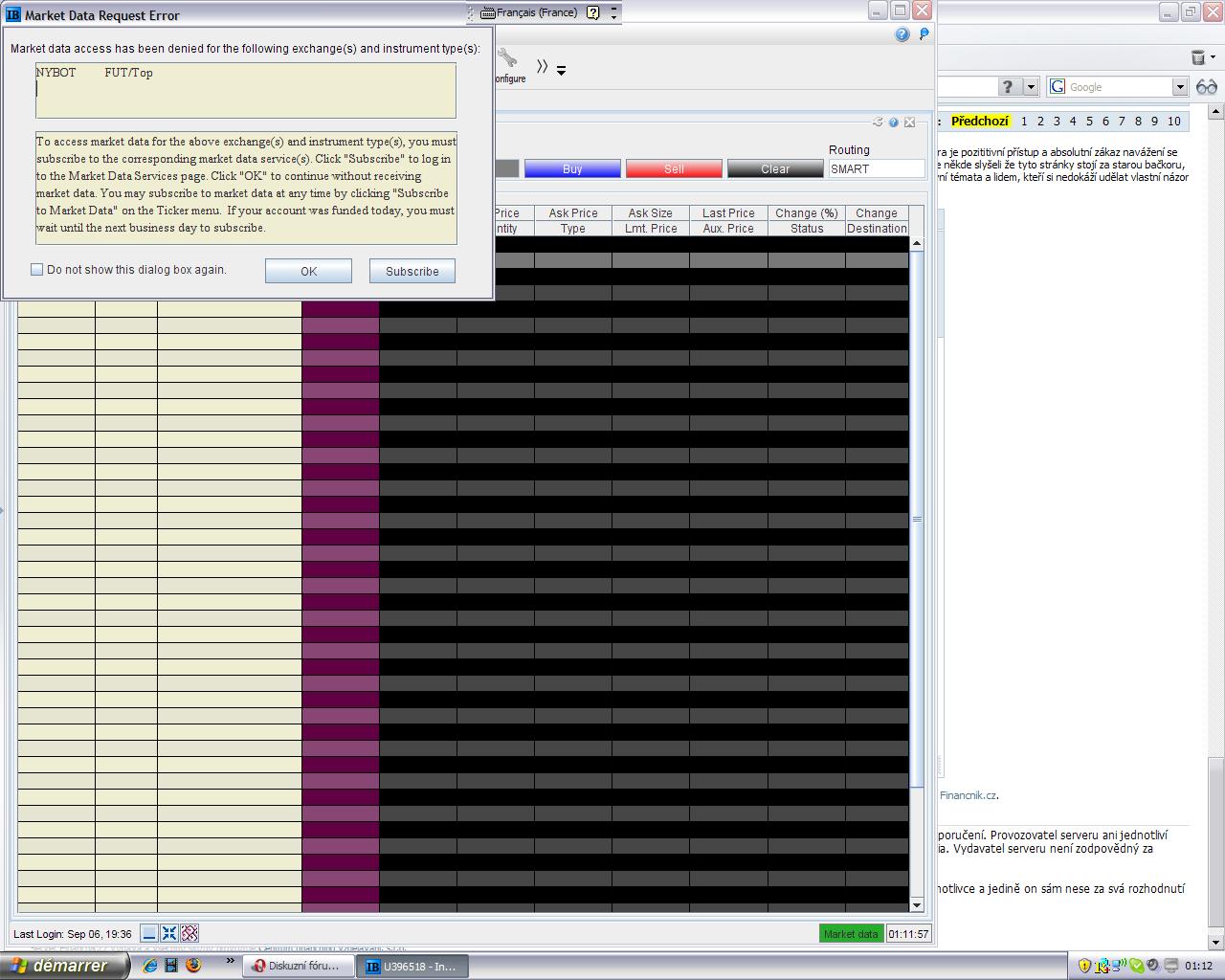The image size is (1225, 980).
Task: Open the Financnik.cz link
Action: coord(969,795)
